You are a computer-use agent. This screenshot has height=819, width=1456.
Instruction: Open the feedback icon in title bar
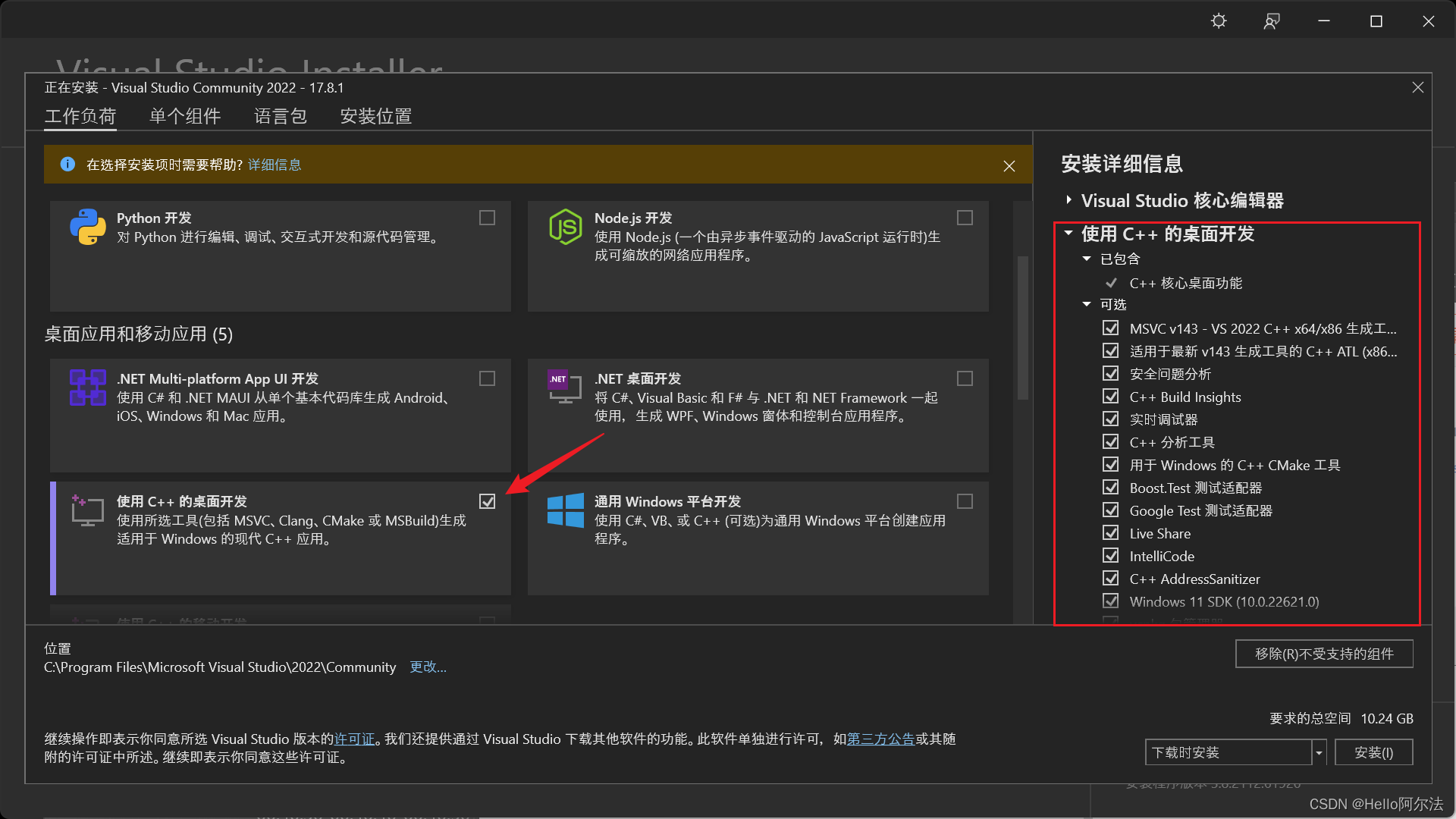tap(1272, 21)
